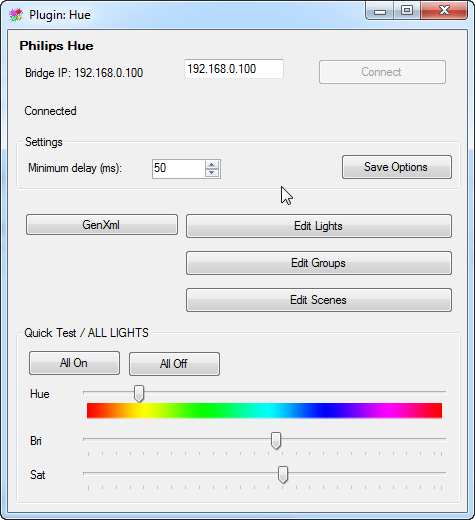The image size is (475, 520).
Task: Click the Minimum delay value field
Action: click(x=179, y=168)
